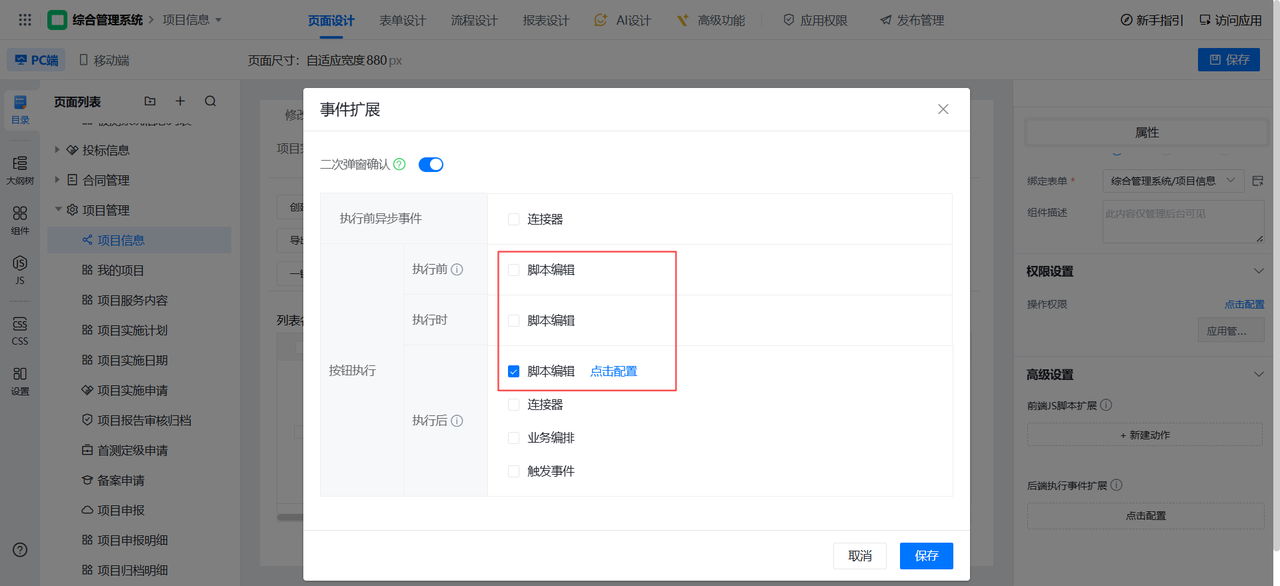Check 连接器 in the 执行后 row

pos(514,404)
